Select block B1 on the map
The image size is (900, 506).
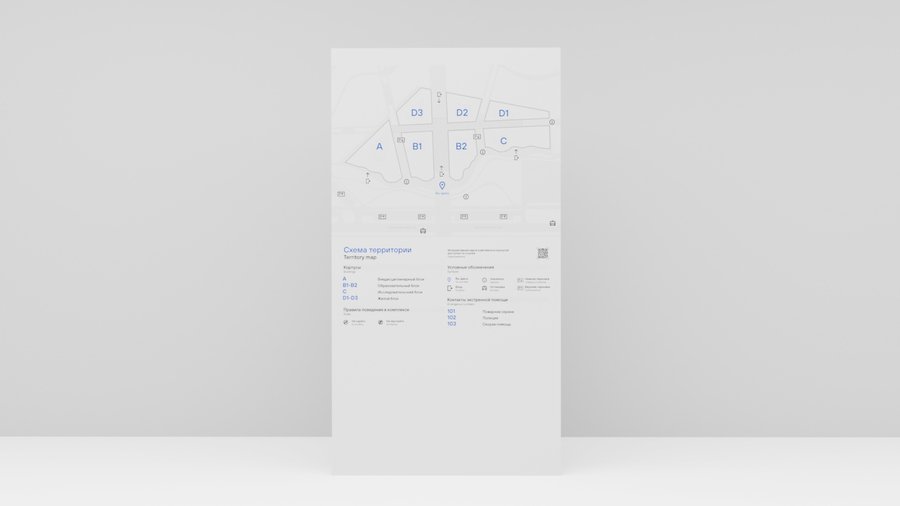tap(417, 146)
